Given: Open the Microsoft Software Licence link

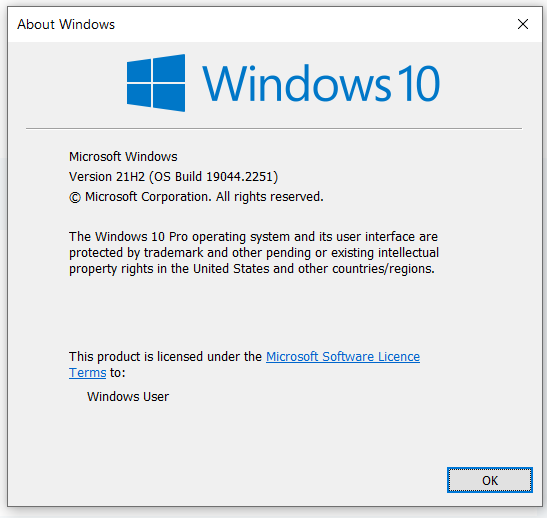Looking at the screenshot, I should [343, 356].
